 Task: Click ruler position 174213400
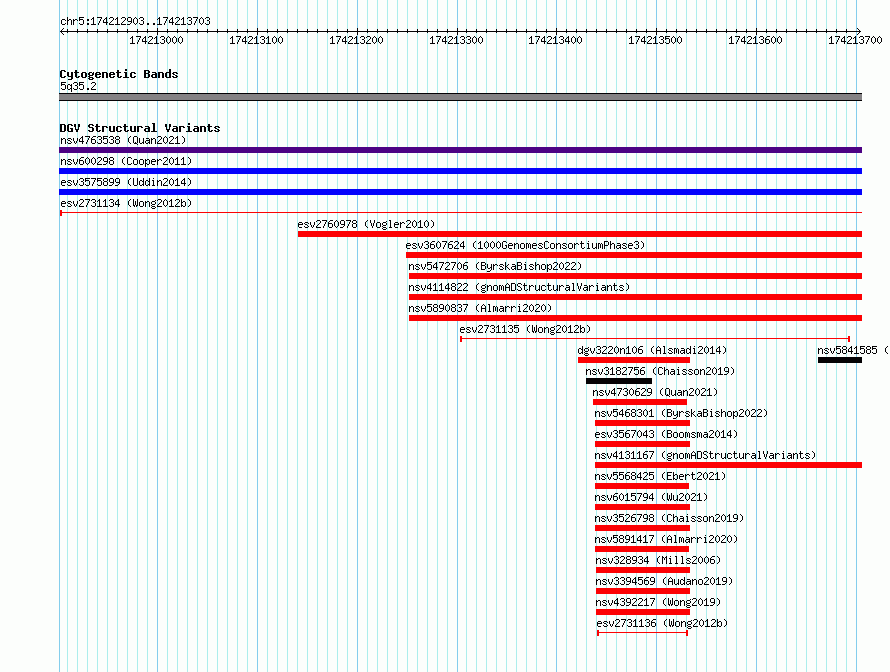[555, 40]
